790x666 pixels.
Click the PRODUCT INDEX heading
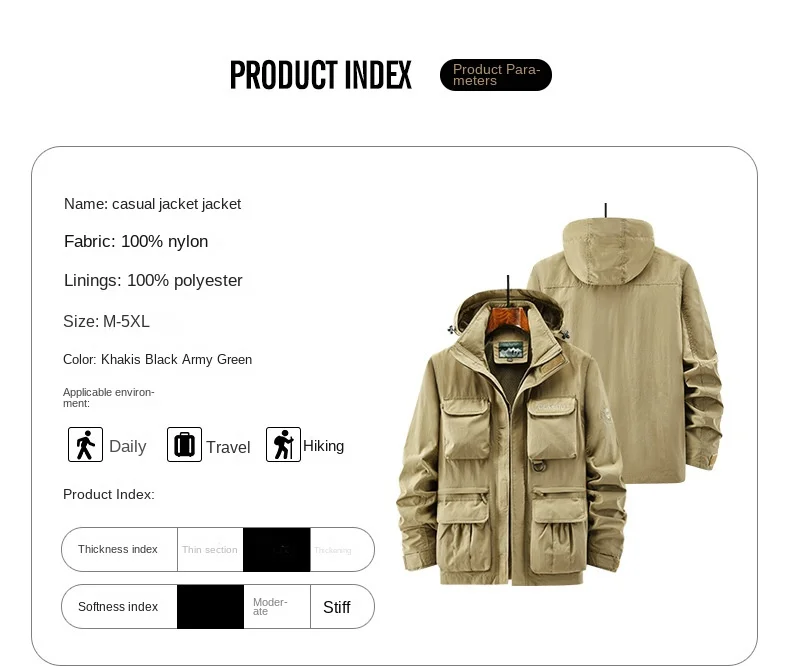click(320, 75)
